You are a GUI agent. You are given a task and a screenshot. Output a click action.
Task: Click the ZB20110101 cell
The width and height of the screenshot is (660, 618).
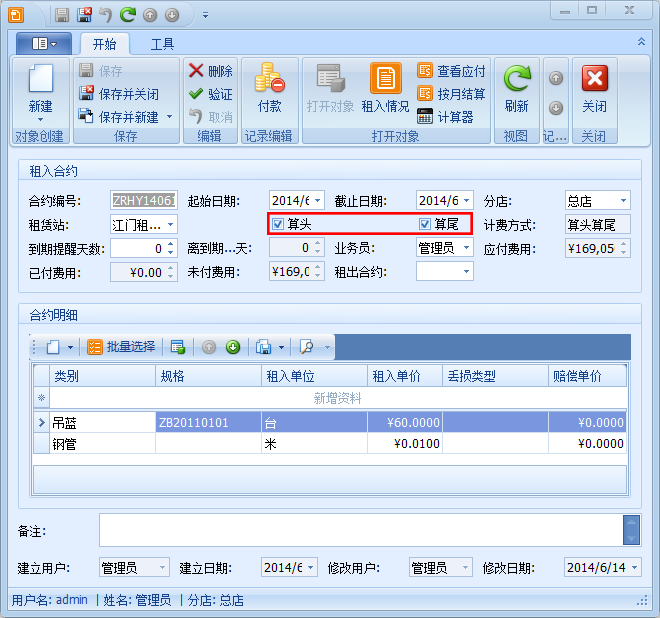click(x=208, y=423)
